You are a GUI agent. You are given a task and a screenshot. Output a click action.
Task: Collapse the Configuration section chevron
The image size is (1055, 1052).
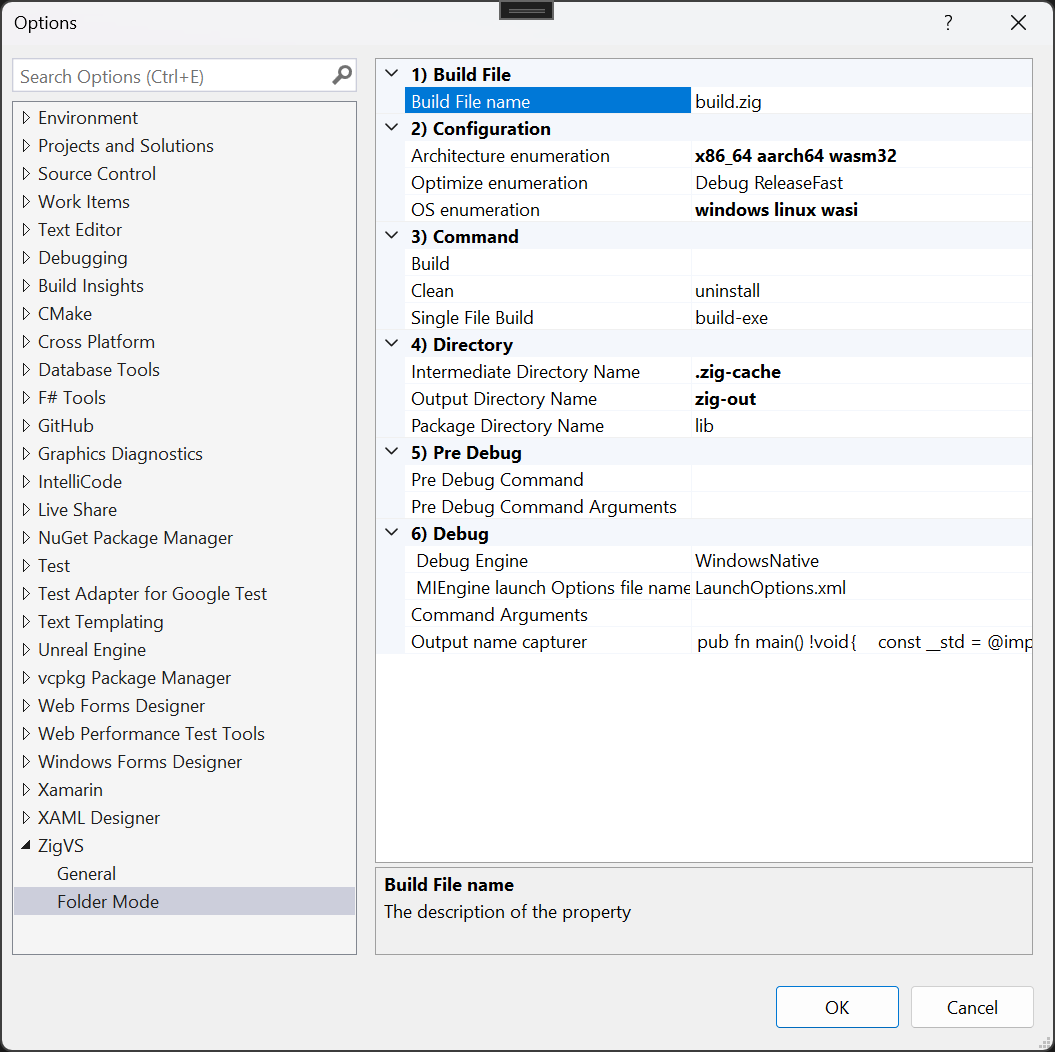coord(392,128)
